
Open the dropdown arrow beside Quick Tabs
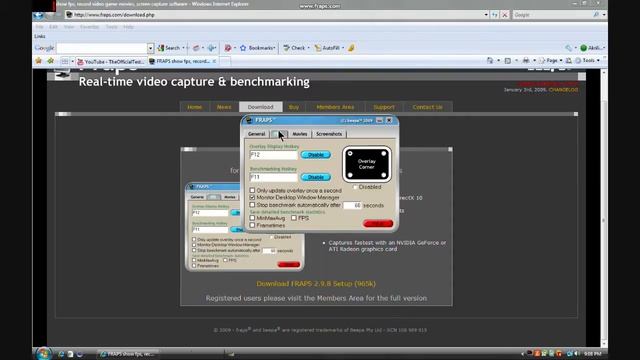point(72,61)
